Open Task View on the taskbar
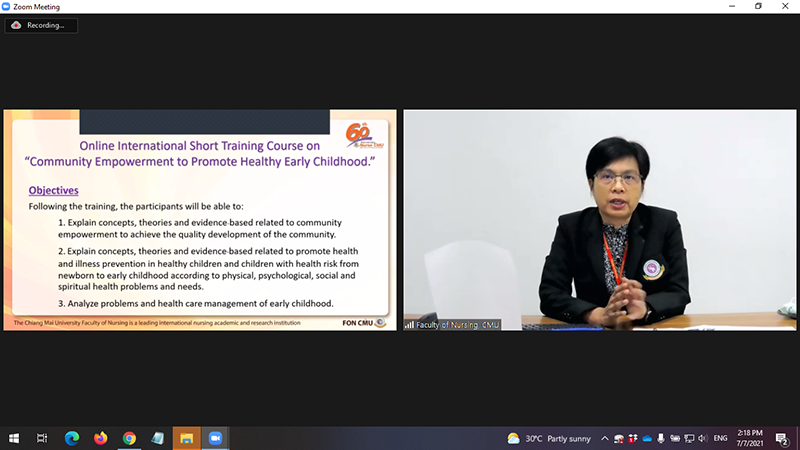 click(x=42, y=438)
